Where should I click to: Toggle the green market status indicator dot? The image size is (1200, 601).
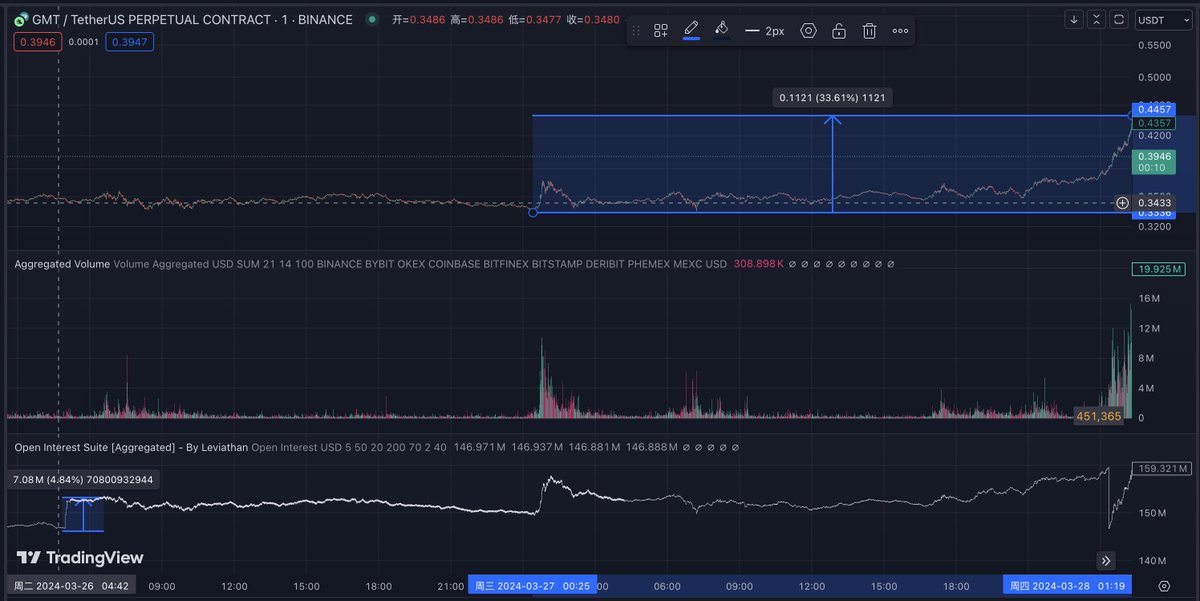[372, 19]
